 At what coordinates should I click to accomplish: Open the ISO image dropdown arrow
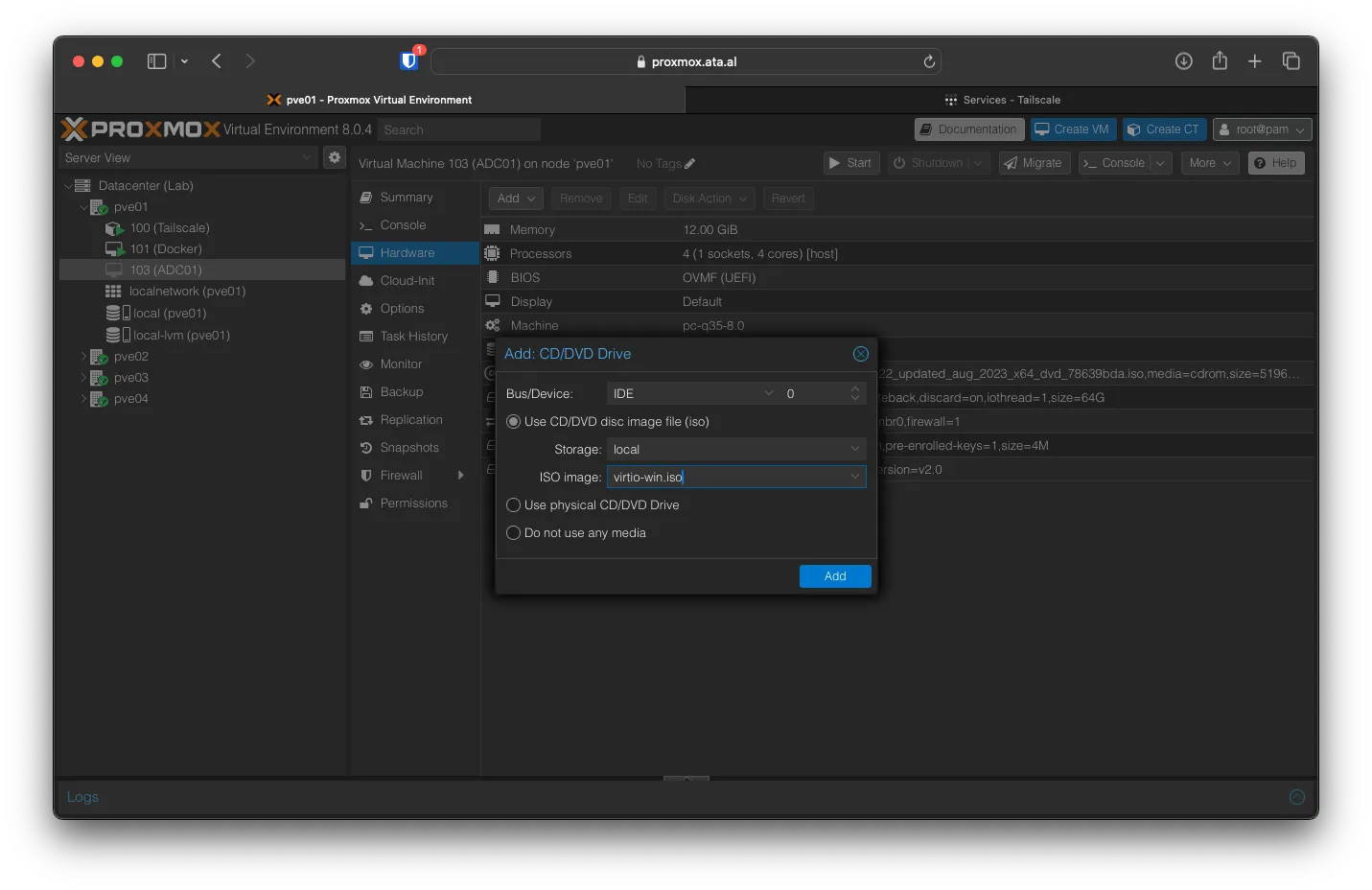(855, 478)
